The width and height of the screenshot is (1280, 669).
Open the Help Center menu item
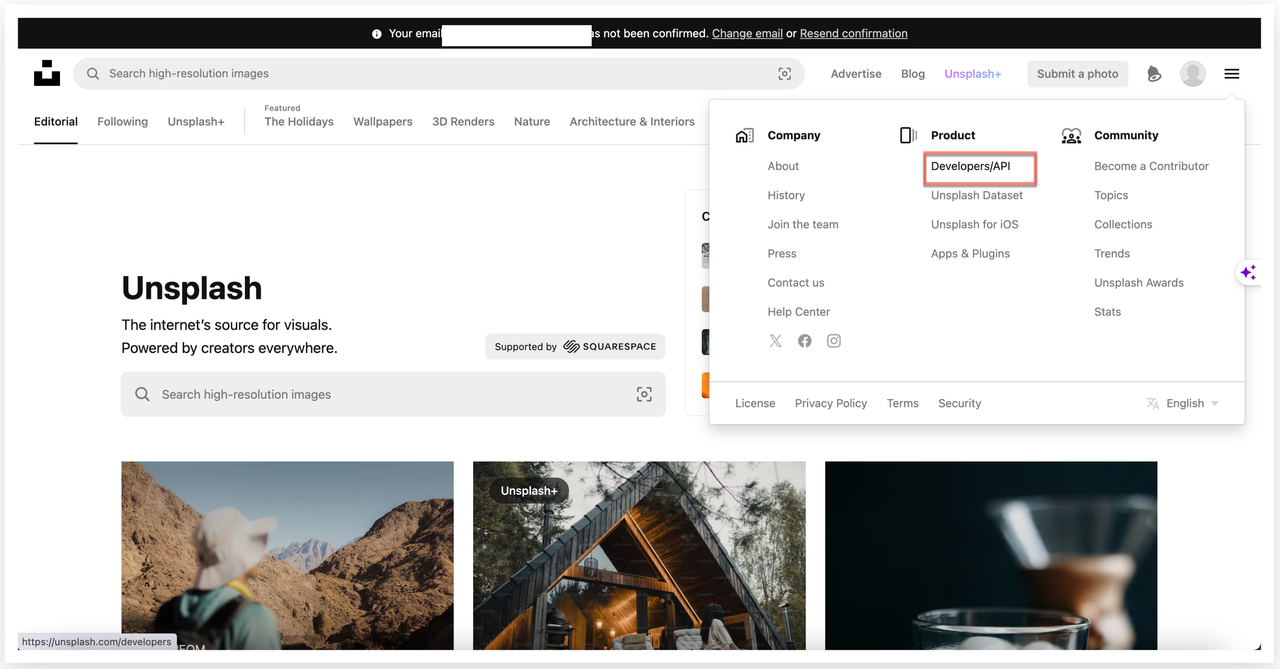pyautogui.click(x=799, y=311)
